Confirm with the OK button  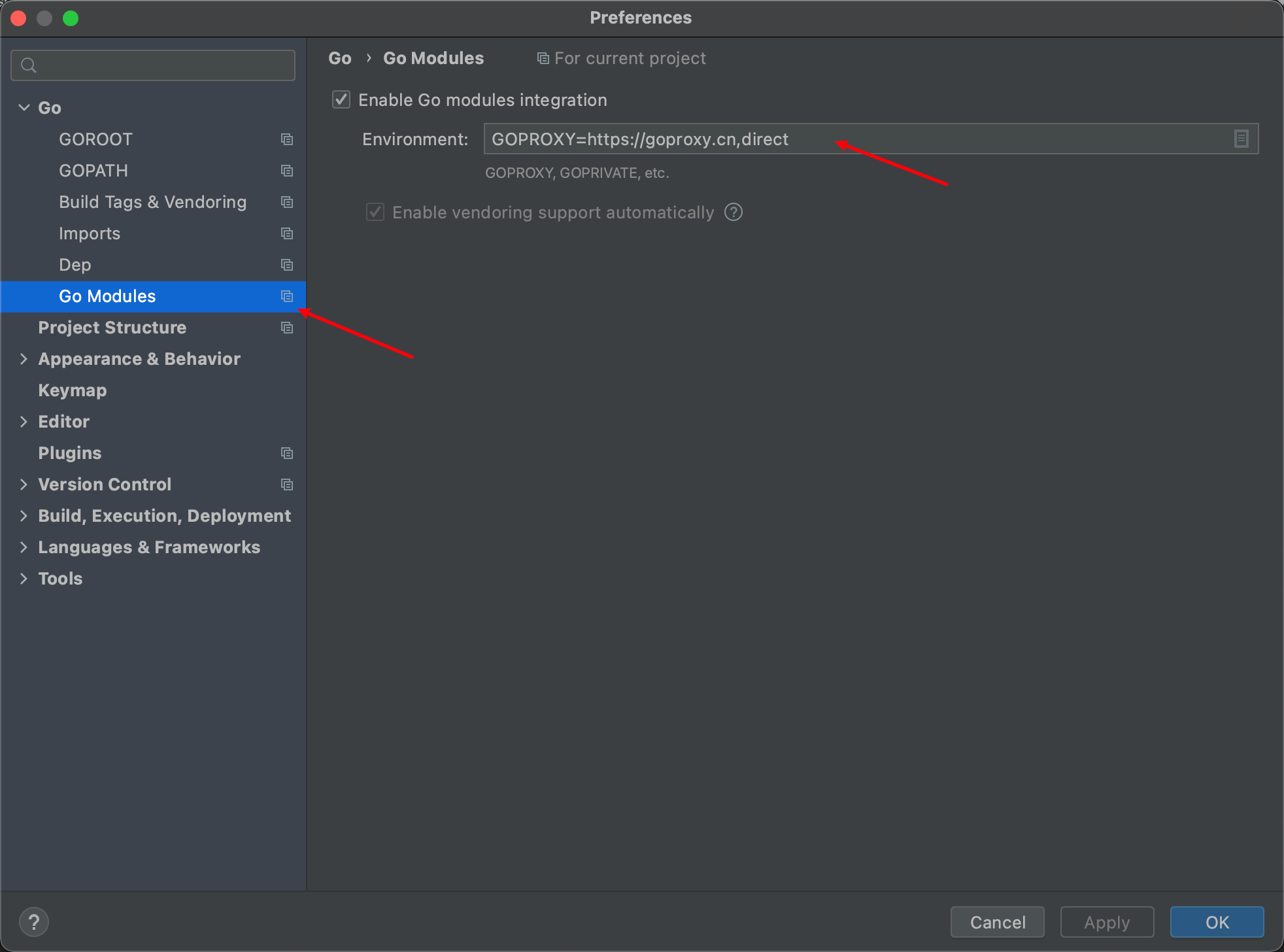click(x=1216, y=922)
